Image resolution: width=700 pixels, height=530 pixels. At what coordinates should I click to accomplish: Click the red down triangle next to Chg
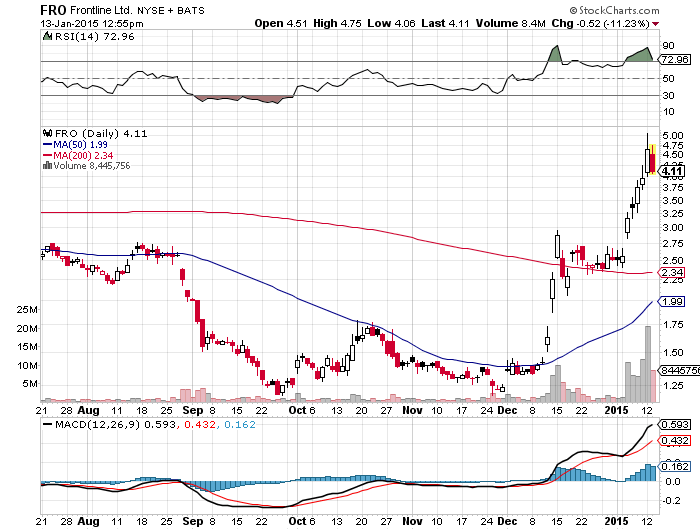pyautogui.click(x=655, y=24)
